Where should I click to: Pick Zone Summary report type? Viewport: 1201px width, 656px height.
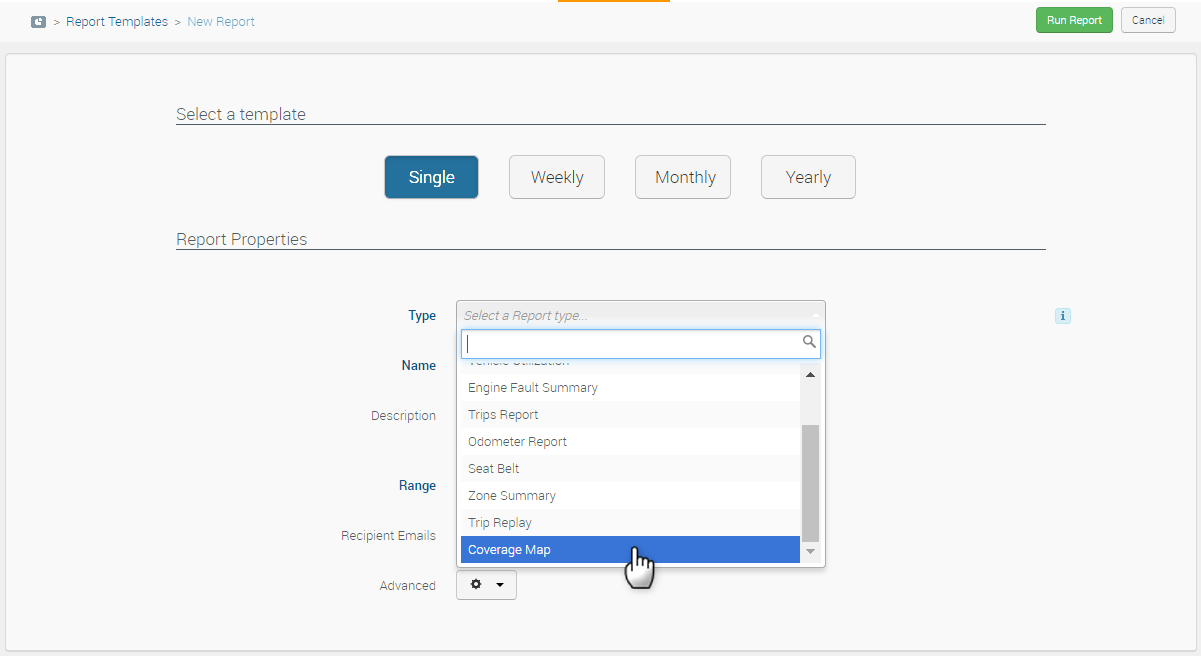click(630, 496)
